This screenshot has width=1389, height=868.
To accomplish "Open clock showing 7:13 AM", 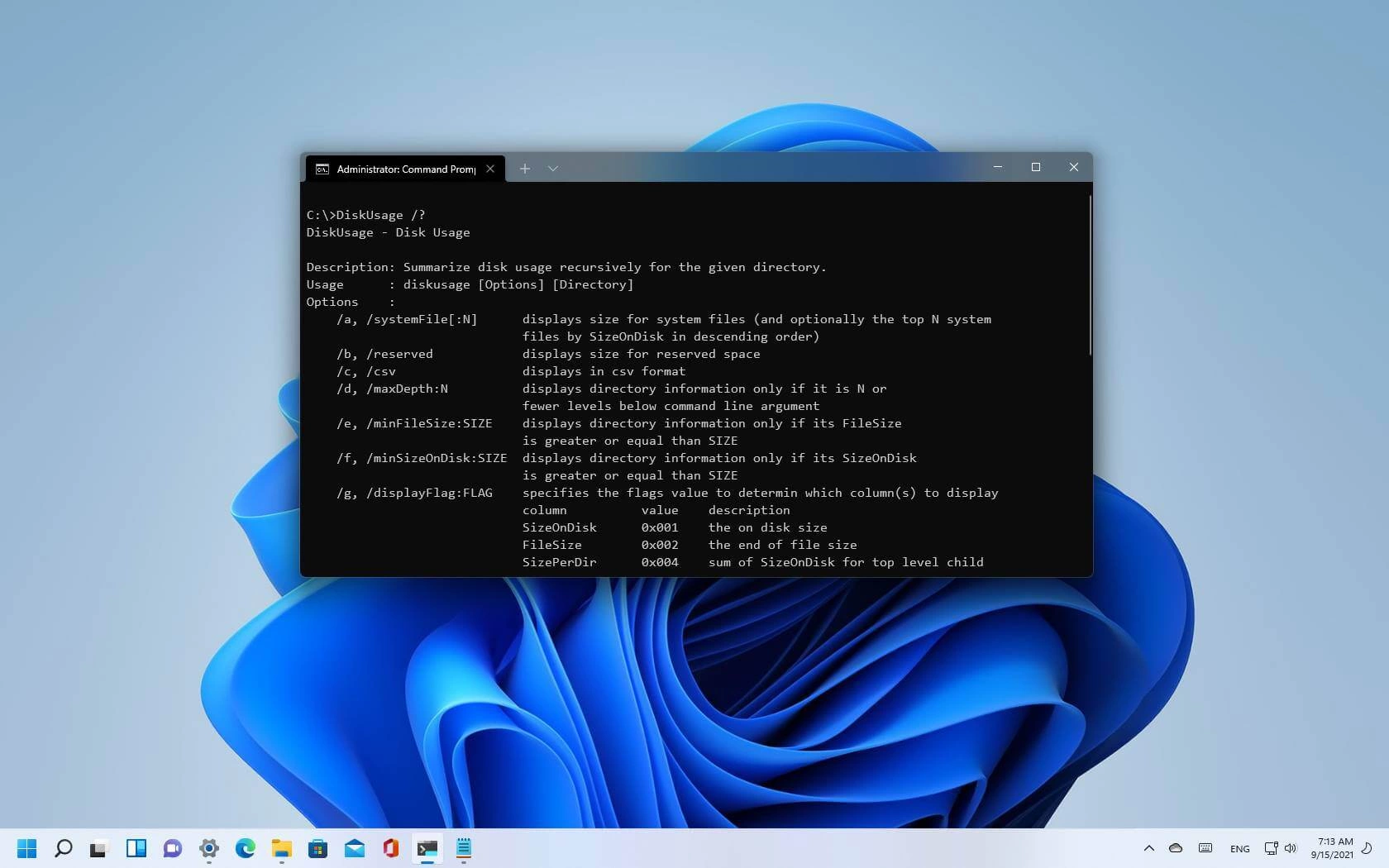I will click(x=1332, y=848).
